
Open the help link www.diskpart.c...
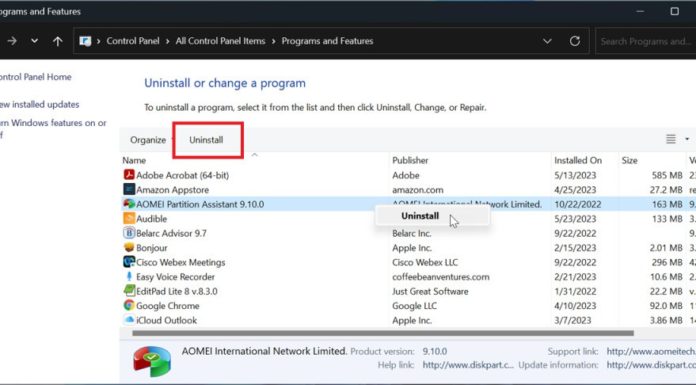[x=468, y=365]
